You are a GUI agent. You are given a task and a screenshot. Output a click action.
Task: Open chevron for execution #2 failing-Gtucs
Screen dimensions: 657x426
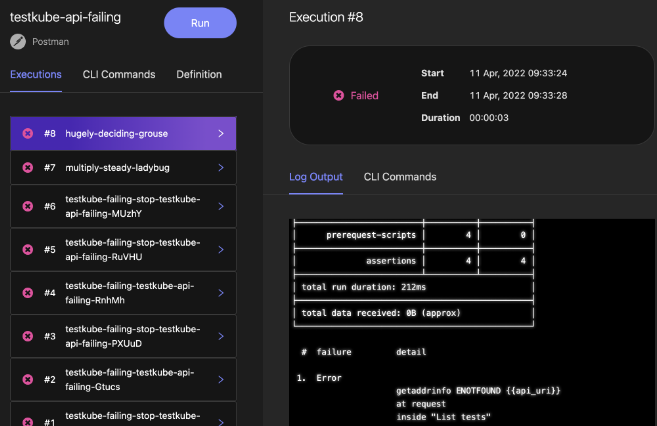point(221,380)
